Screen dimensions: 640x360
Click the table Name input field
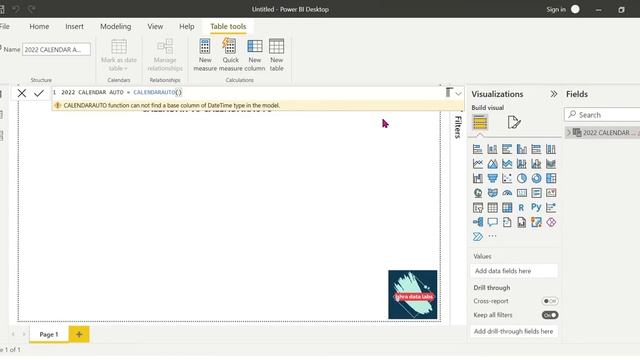[56, 49]
